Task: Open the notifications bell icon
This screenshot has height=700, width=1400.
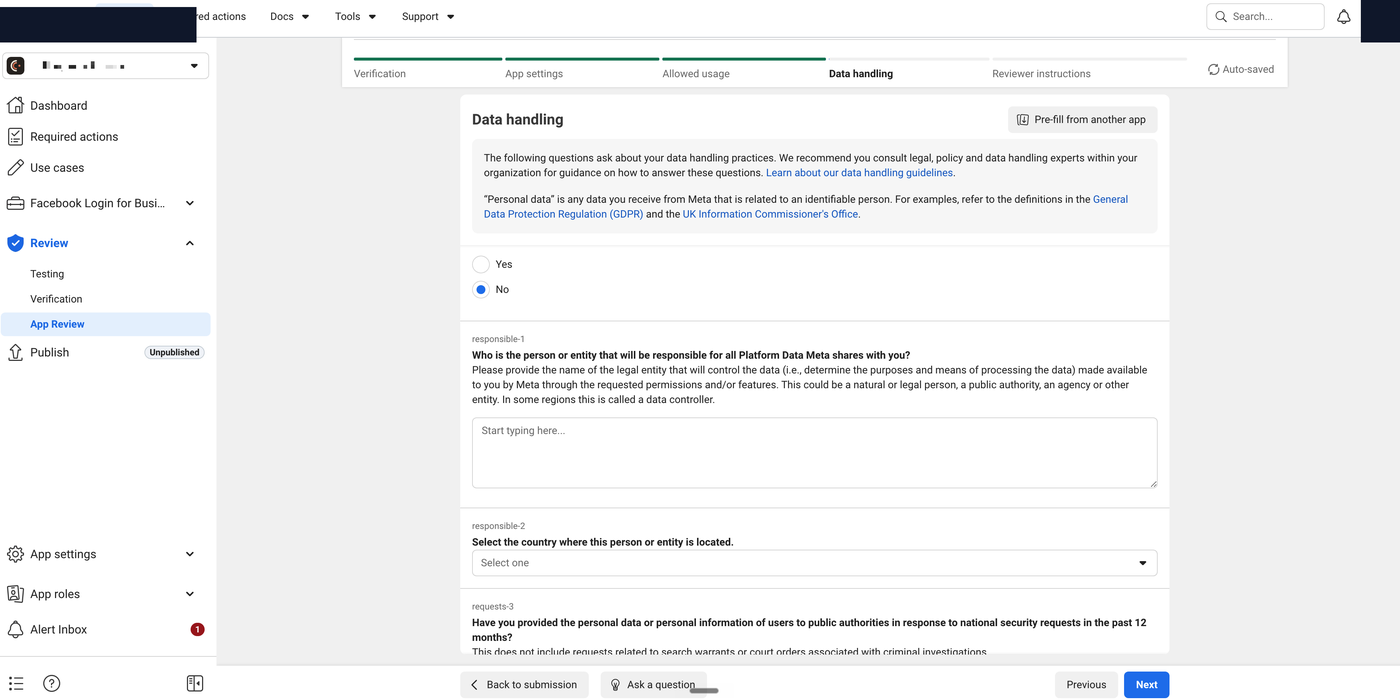Action: 1344,17
